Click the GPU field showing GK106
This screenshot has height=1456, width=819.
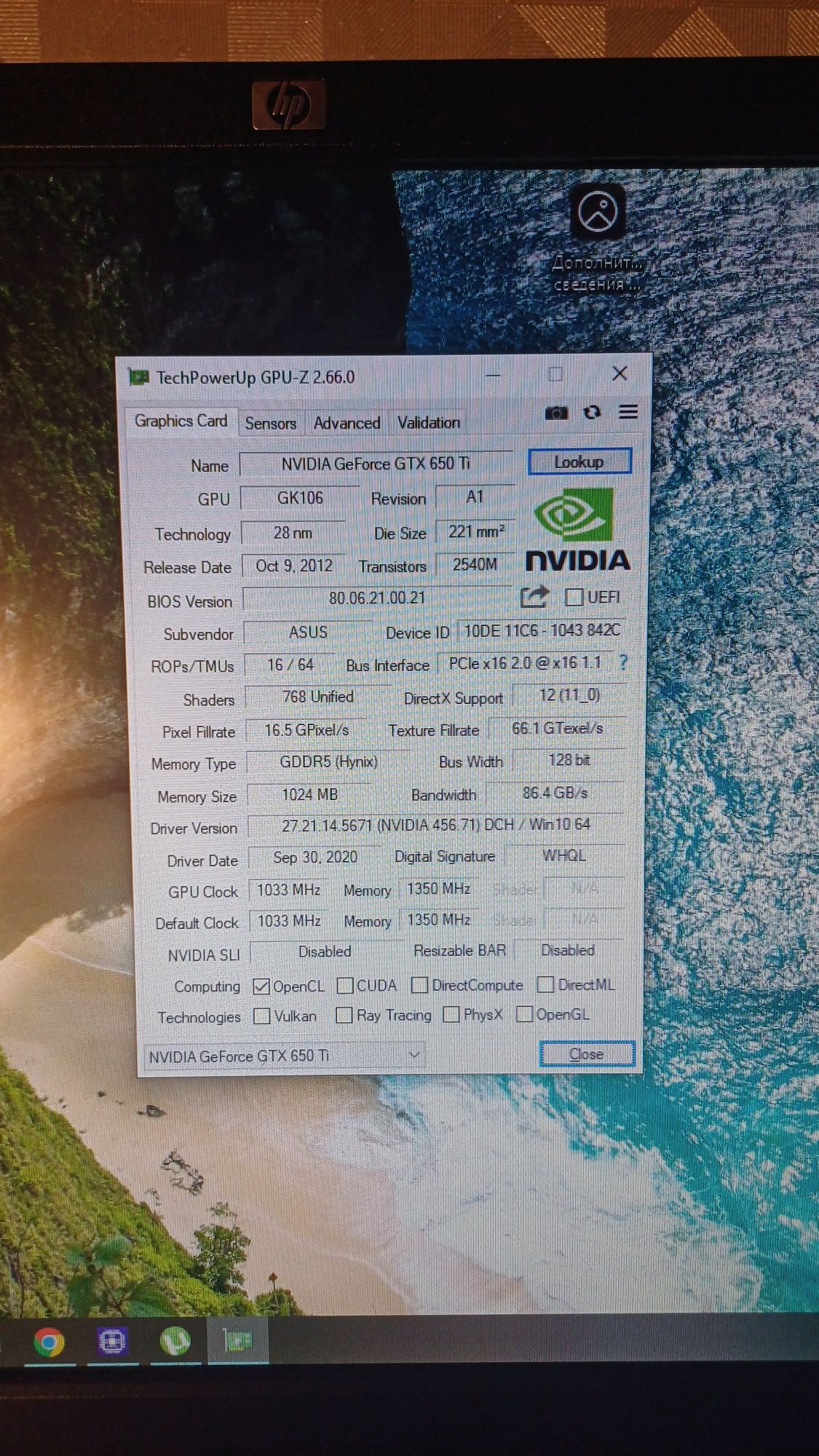pyautogui.click(x=300, y=498)
